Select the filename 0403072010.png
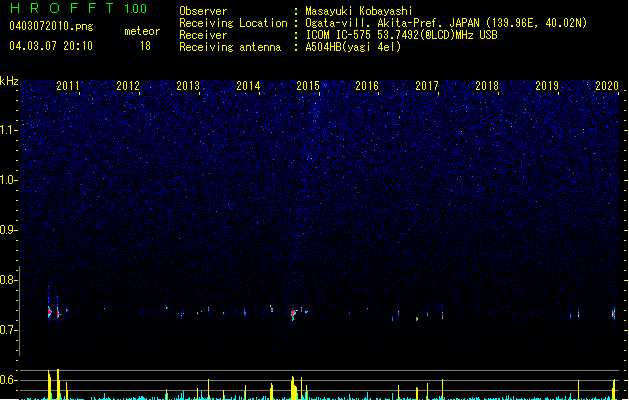 (x=51, y=26)
